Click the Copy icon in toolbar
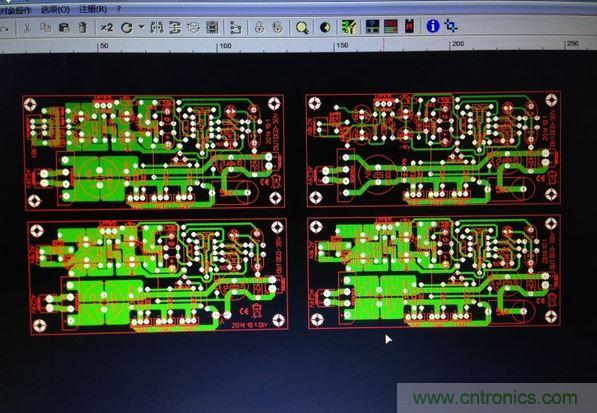This screenshot has height=413, width=597. tap(46, 27)
